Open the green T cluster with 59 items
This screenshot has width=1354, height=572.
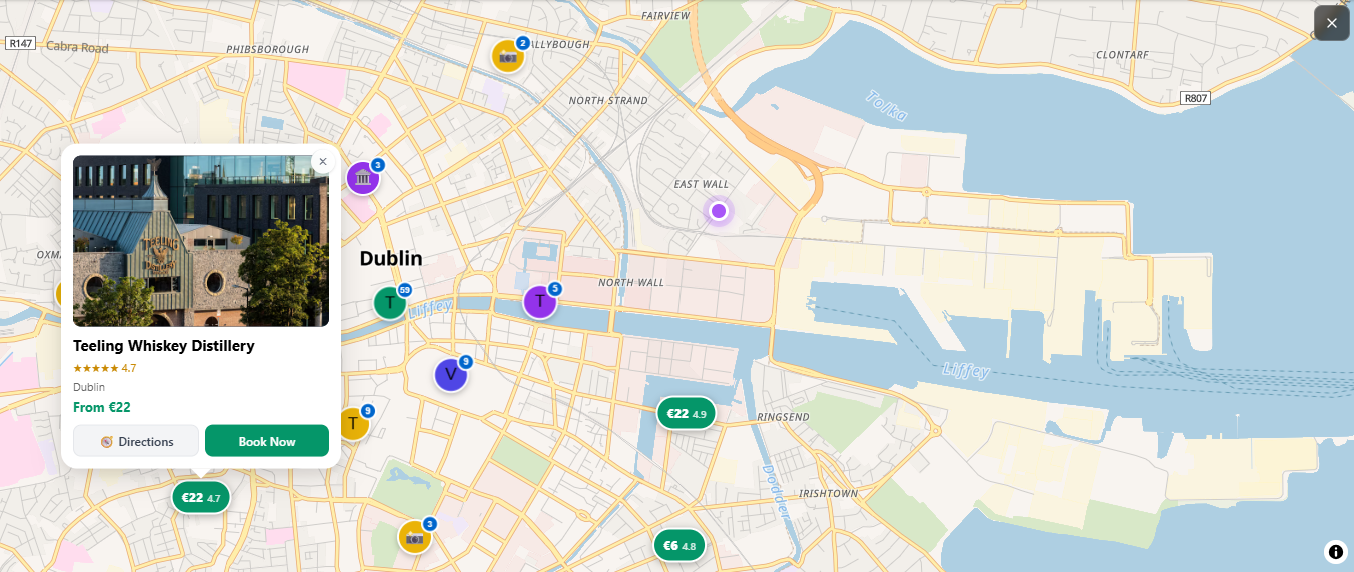coord(390,302)
